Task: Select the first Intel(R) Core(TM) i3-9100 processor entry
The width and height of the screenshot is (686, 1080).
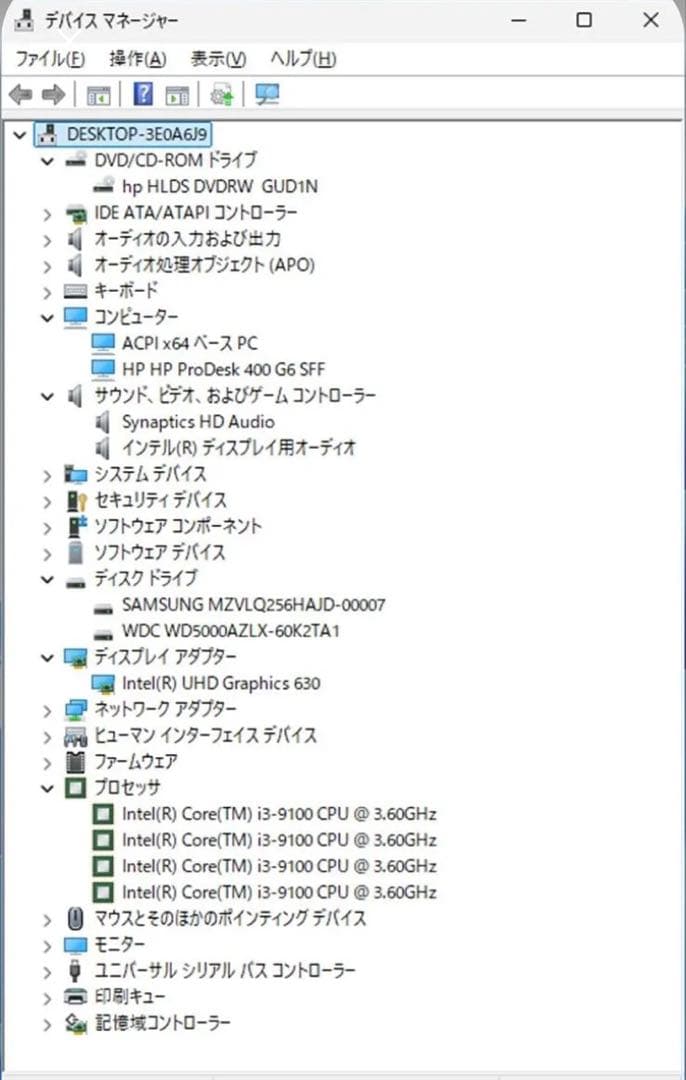Action: 279,814
